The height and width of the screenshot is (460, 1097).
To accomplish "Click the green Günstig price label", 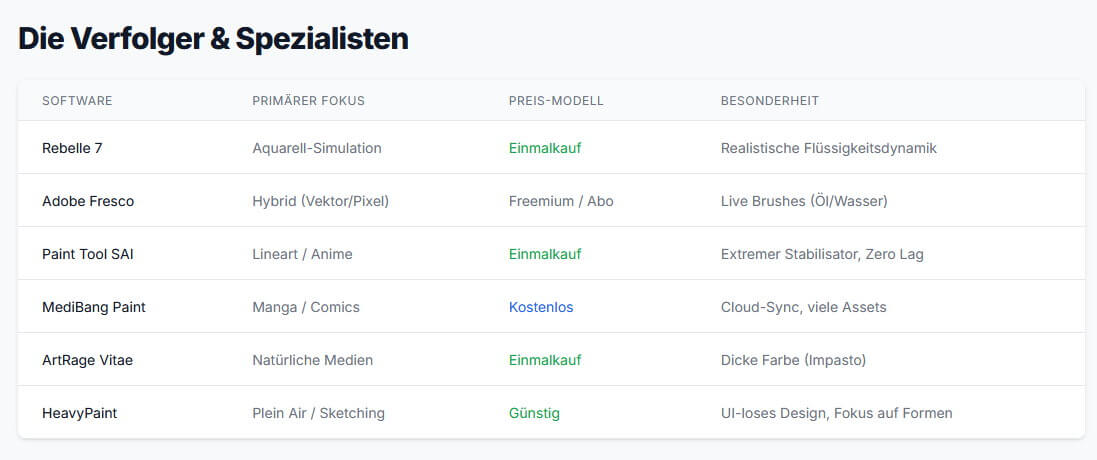I will [x=535, y=413].
